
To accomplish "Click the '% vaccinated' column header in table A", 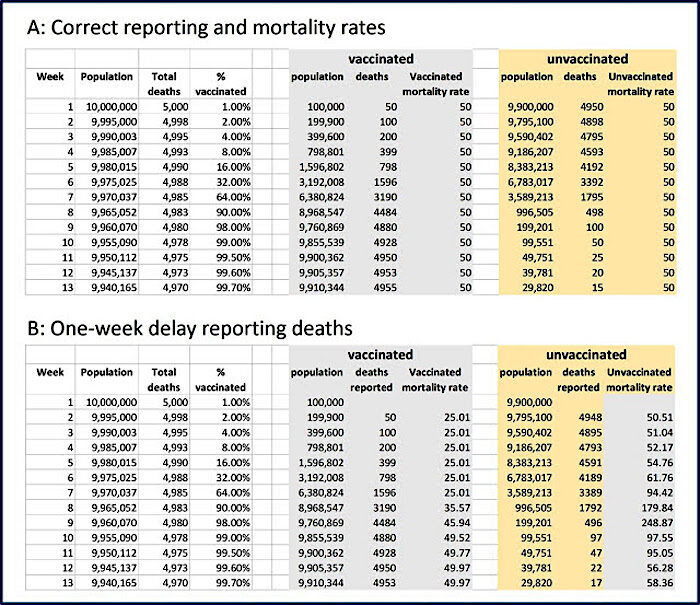I will coord(221,84).
